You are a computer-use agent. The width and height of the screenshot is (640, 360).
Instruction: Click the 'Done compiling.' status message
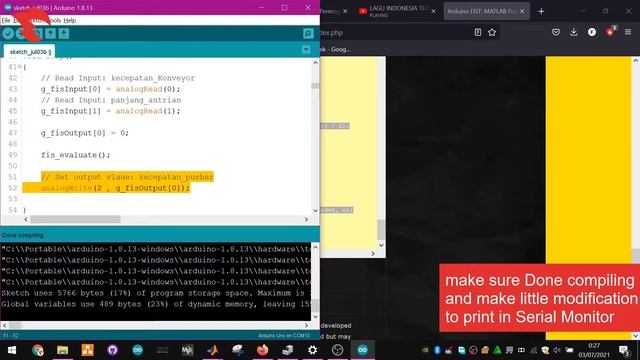coord(23,236)
